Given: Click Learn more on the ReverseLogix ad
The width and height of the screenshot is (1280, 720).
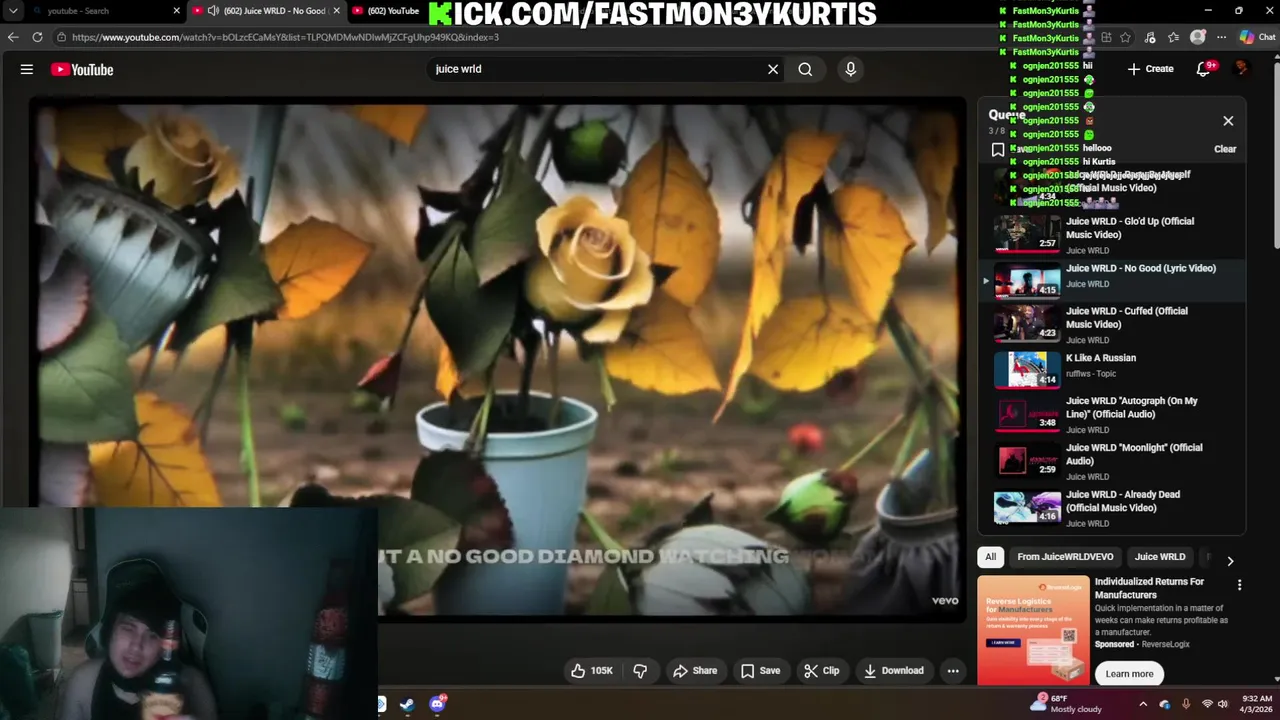Looking at the screenshot, I should point(1129,674).
